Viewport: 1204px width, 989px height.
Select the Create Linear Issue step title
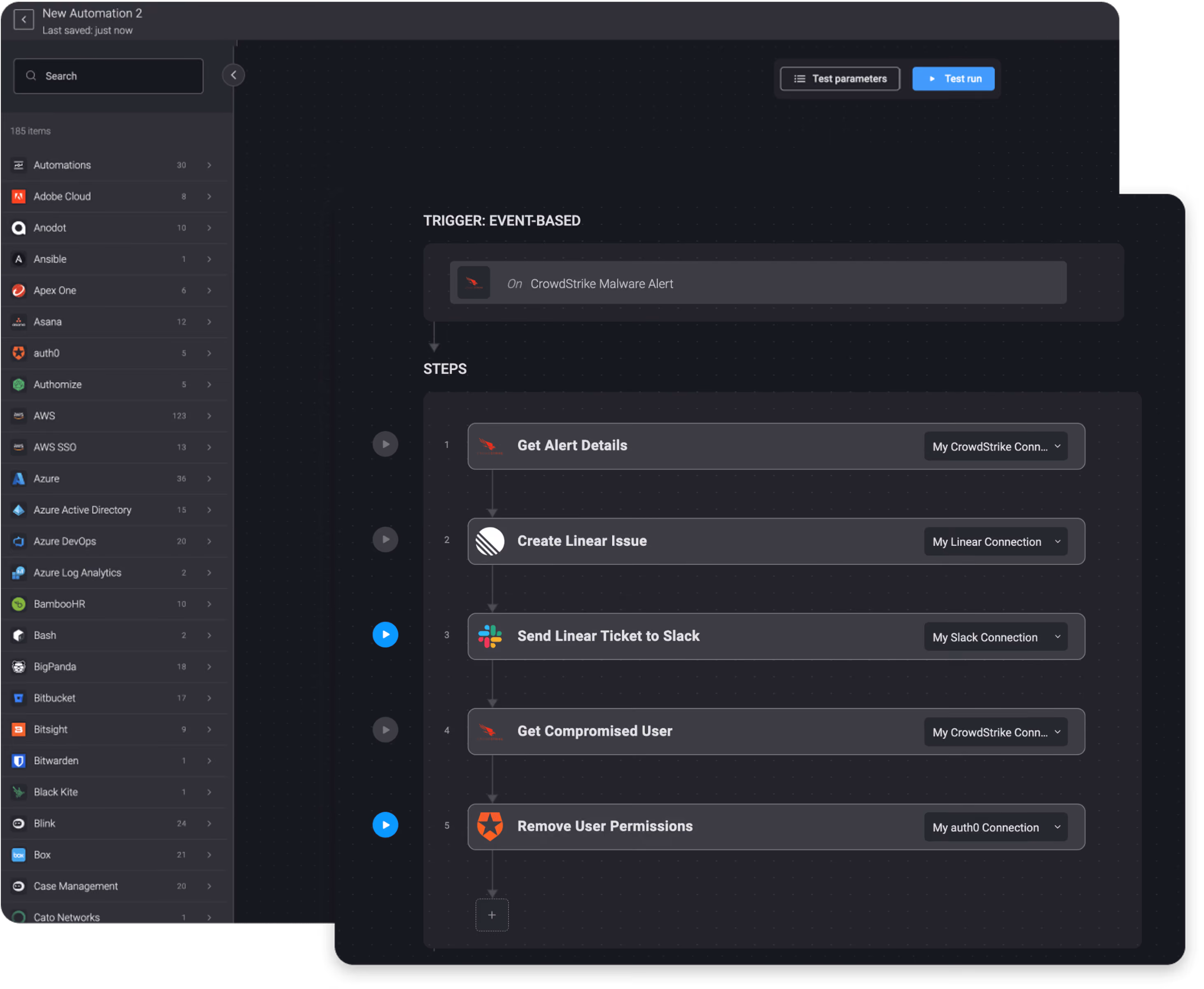[x=582, y=541]
